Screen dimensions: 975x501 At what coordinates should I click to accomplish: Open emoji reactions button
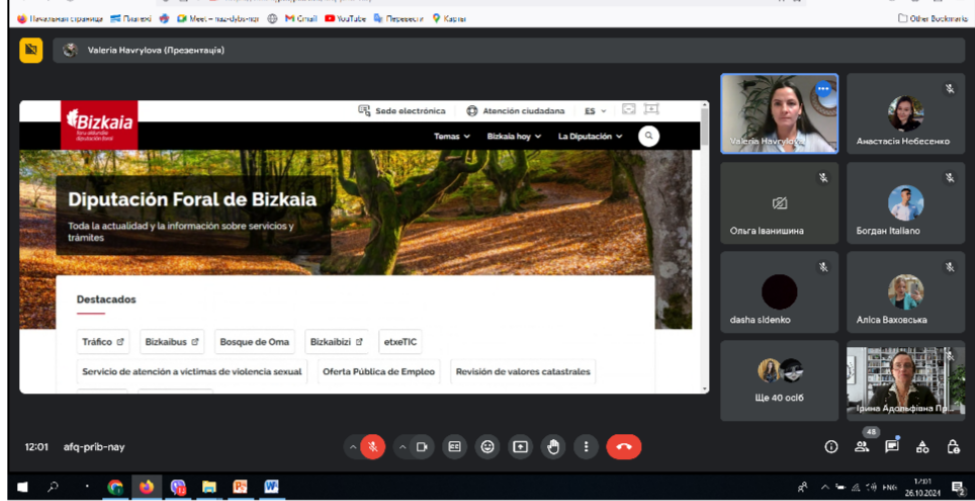tap(488, 446)
